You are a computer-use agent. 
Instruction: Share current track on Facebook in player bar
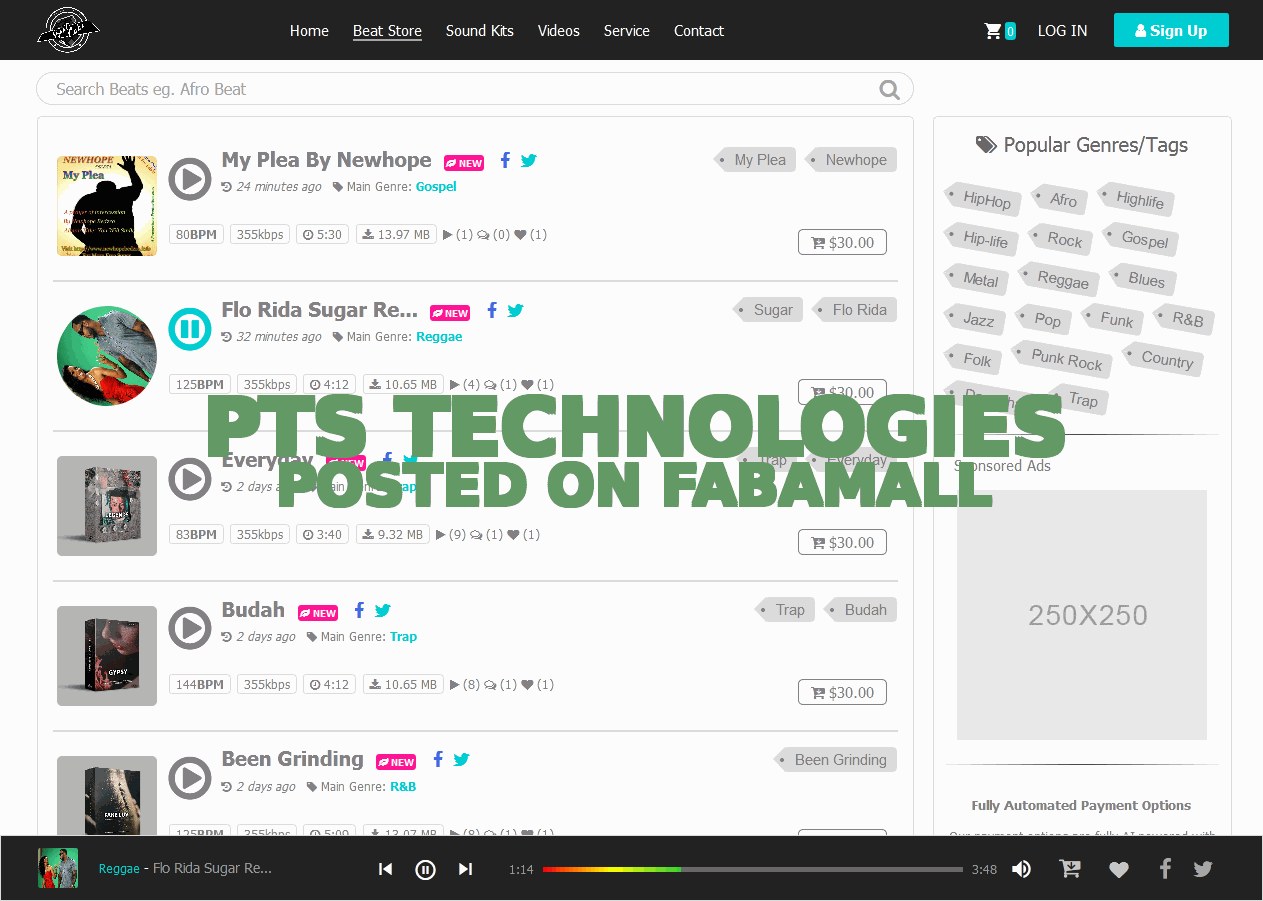click(1164, 869)
